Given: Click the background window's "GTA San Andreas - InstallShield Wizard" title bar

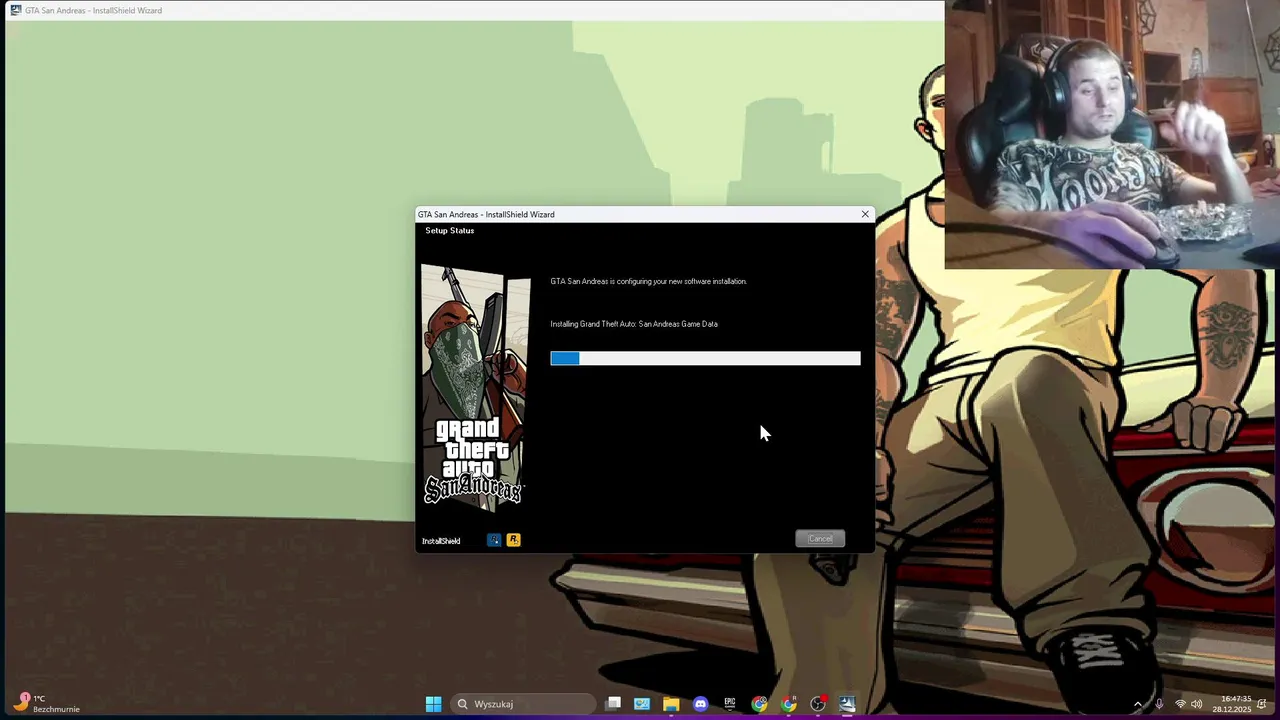Looking at the screenshot, I should 472,10.
